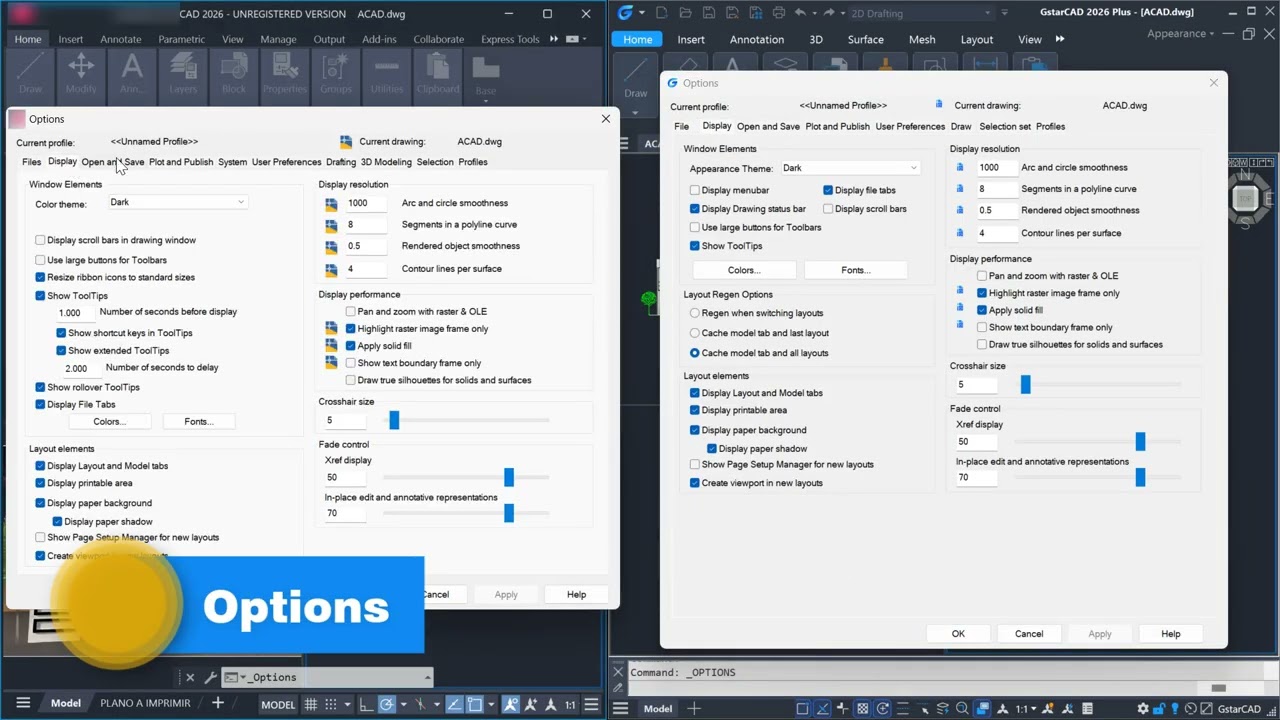This screenshot has height=720, width=1280.
Task: Check Display menubar in GstarCAD Options
Action: [x=695, y=190]
